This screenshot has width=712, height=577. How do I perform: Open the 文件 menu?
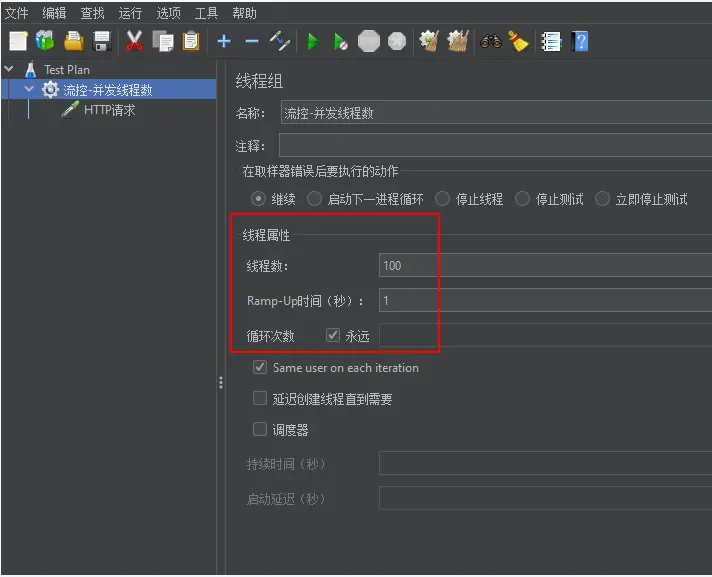(16, 13)
